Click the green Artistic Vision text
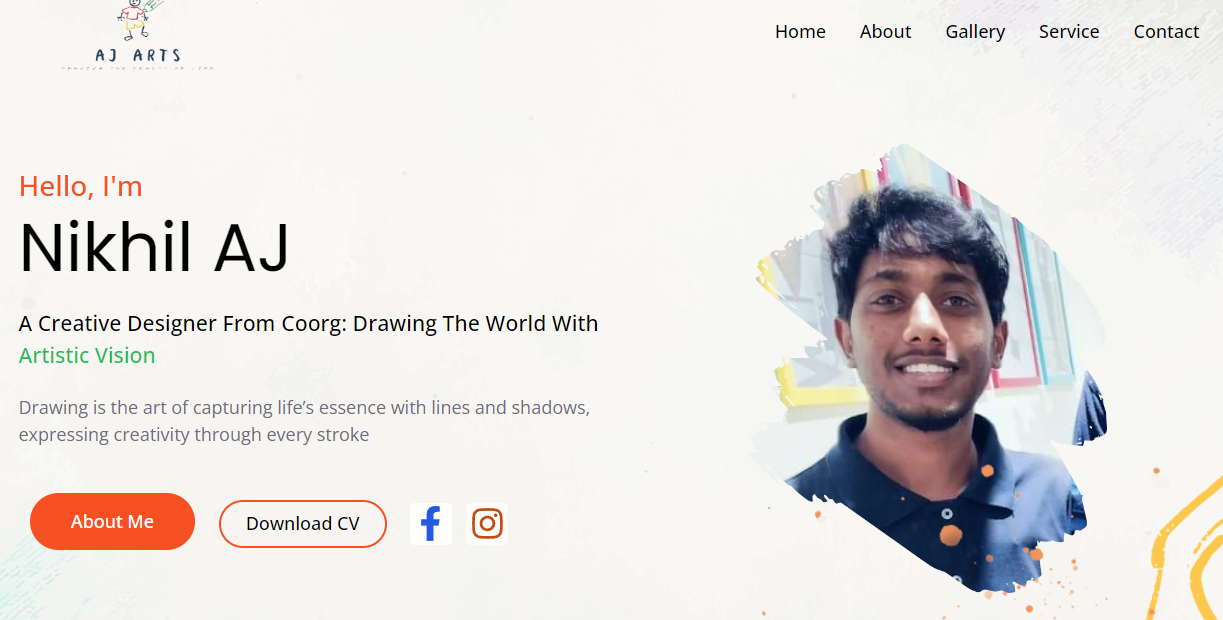1223x620 pixels. (87, 355)
